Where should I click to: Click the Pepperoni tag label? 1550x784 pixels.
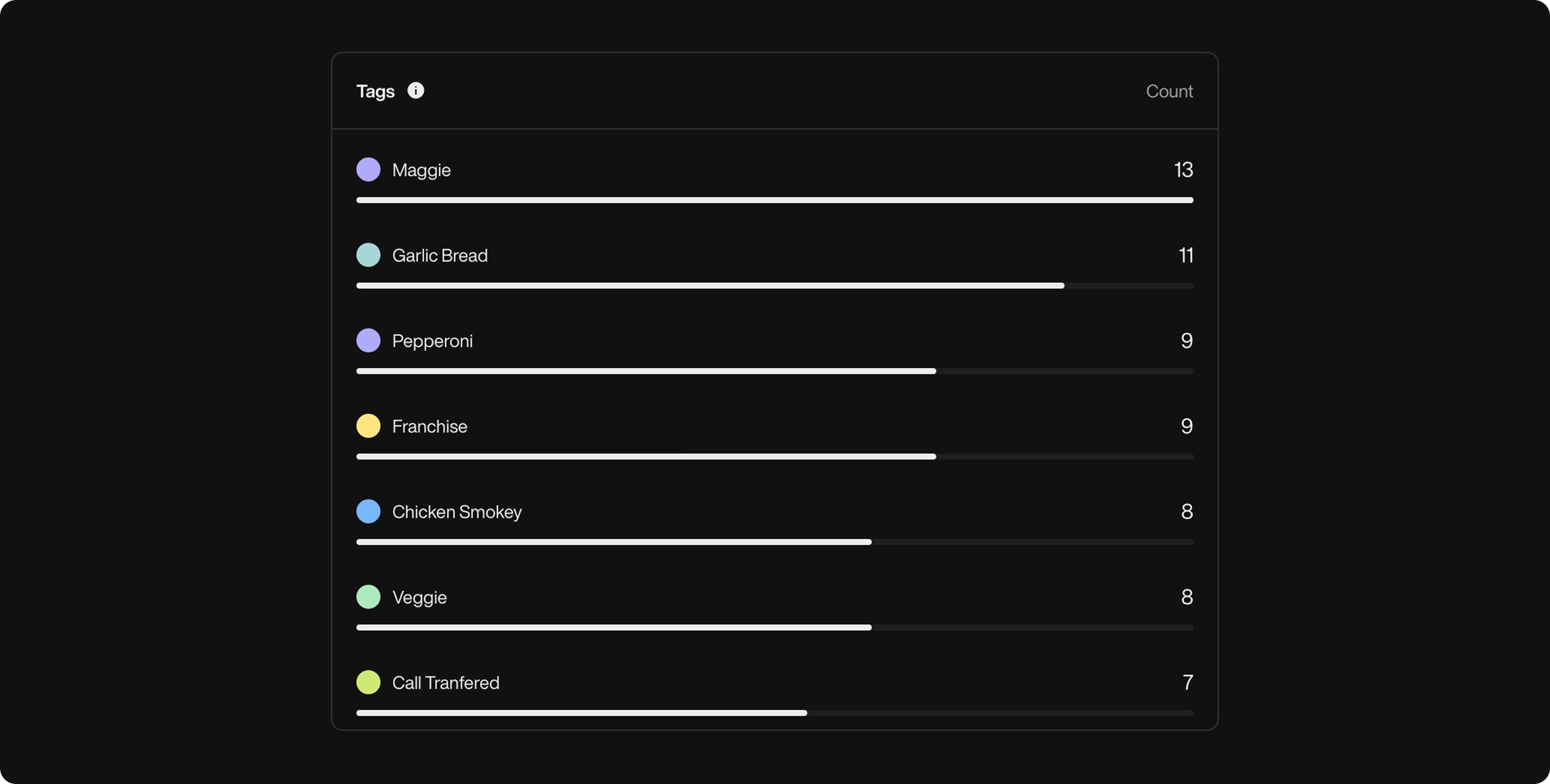[x=432, y=341]
